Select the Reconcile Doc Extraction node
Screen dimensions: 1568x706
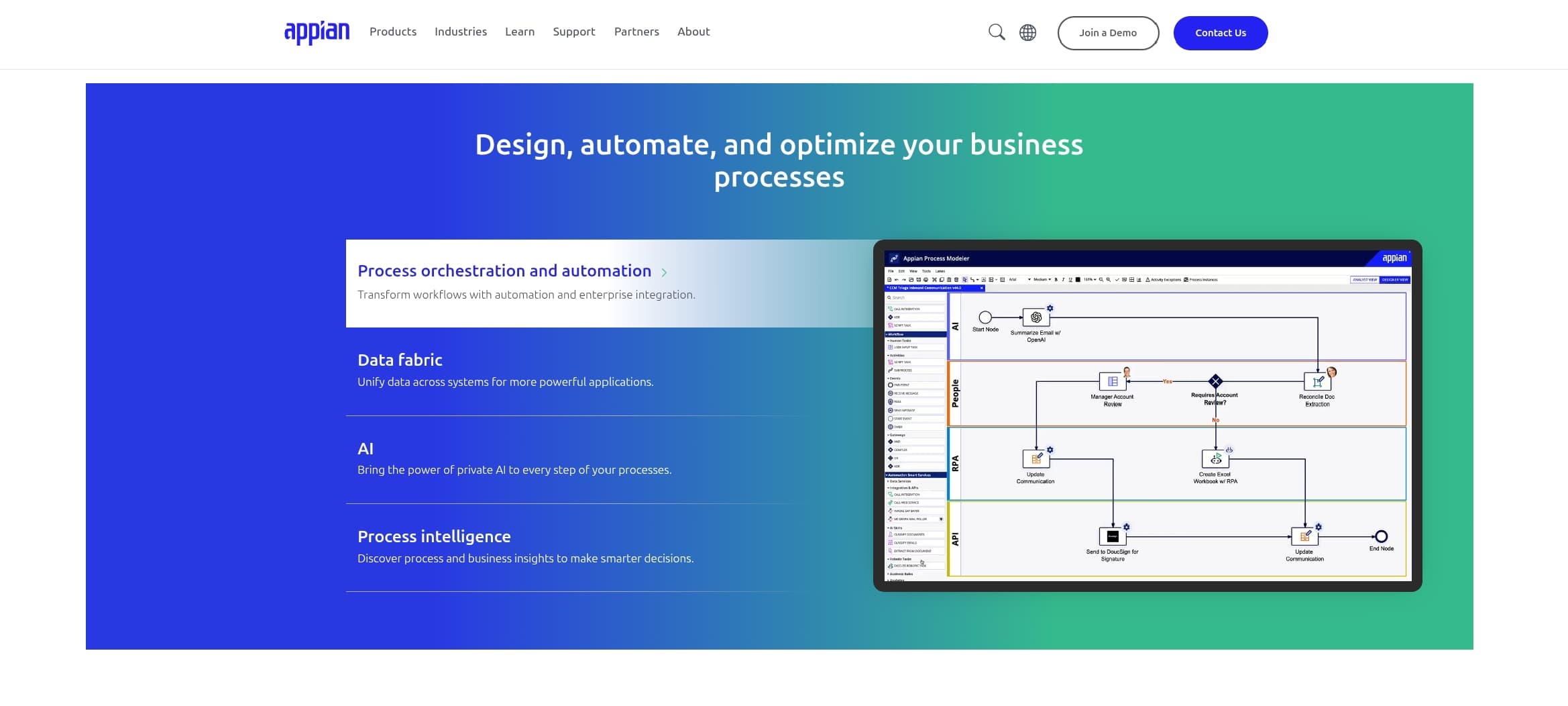[1317, 381]
